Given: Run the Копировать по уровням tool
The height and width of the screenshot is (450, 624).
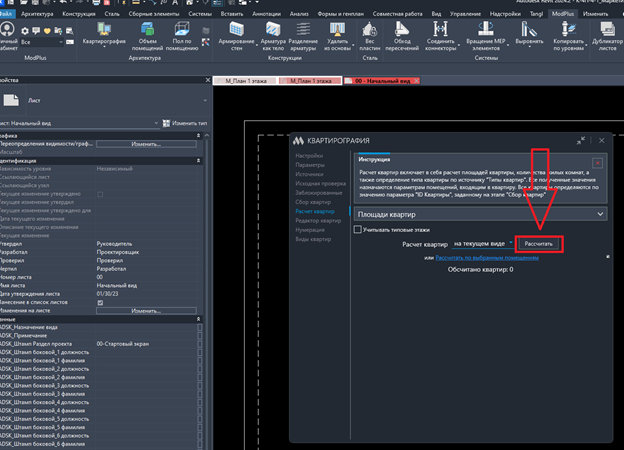Looking at the screenshot, I should 568,37.
